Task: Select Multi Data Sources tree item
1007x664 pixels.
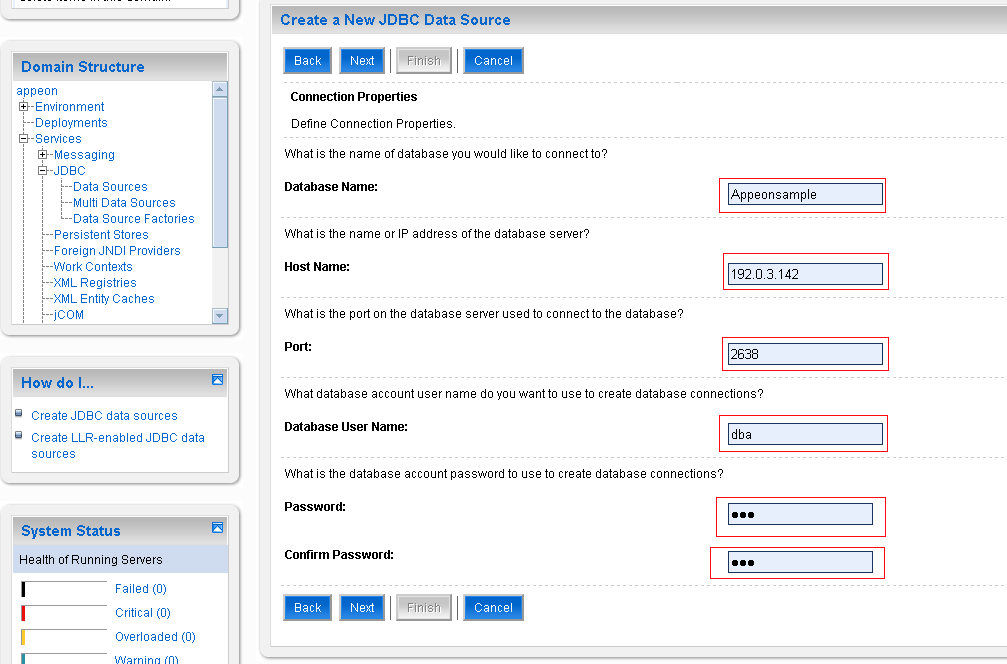Action: tap(124, 203)
